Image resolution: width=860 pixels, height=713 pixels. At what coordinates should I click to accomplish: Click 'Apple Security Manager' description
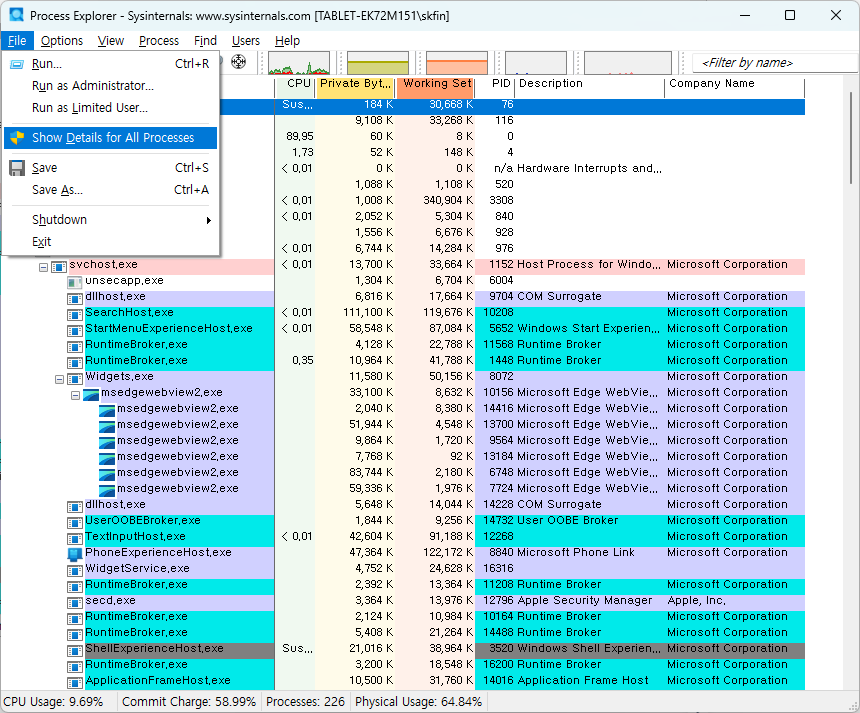point(585,601)
